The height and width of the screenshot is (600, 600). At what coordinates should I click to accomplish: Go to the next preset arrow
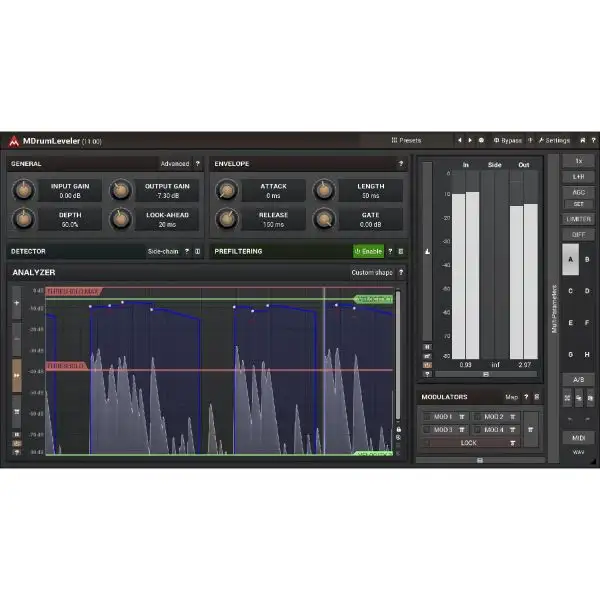(x=470, y=141)
